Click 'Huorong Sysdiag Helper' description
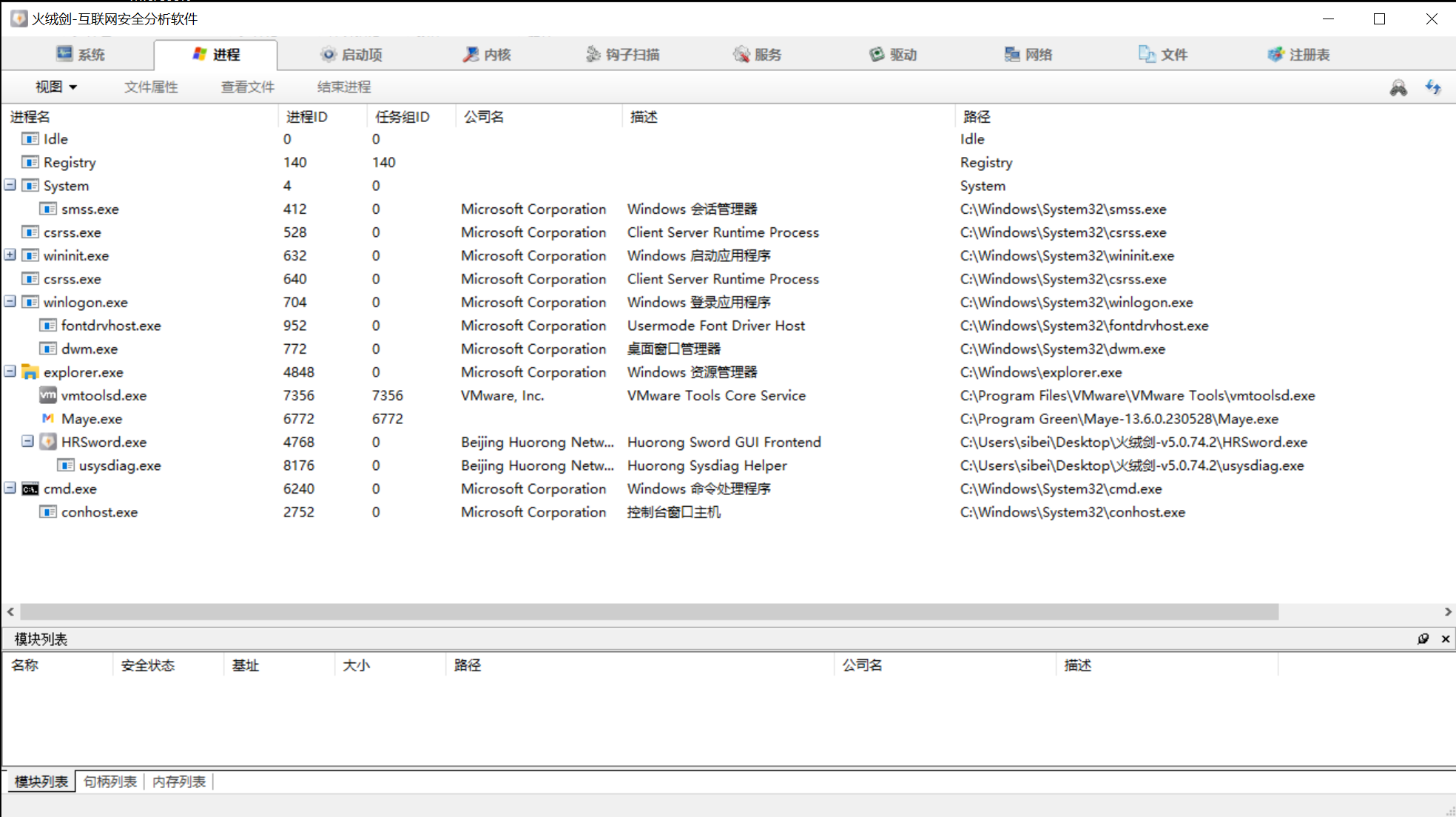This screenshot has width=1456, height=817. (x=707, y=465)
